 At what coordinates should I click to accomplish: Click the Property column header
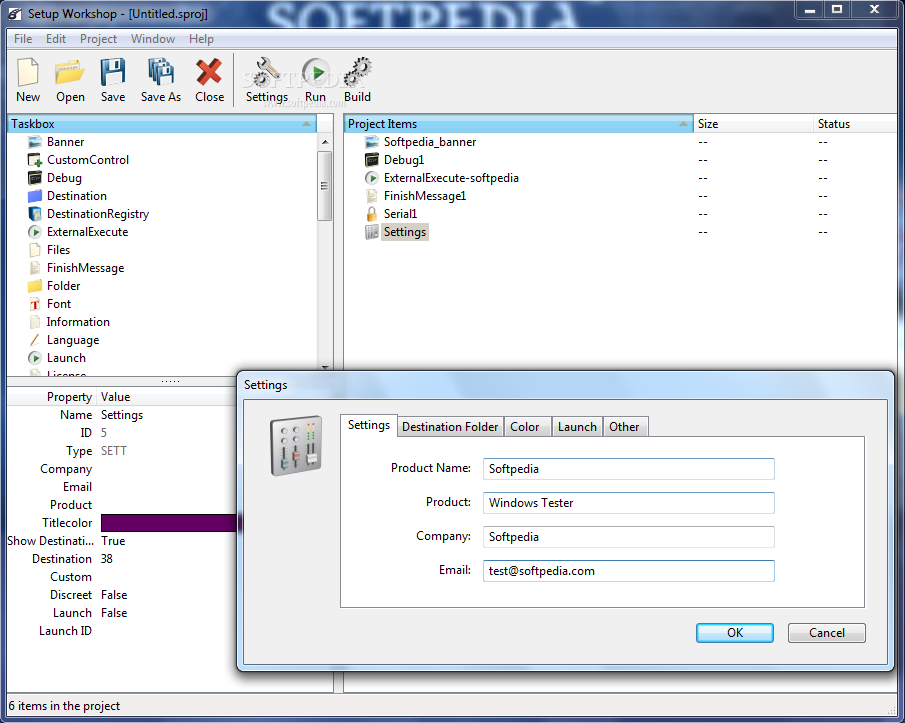(x=52, y=397)
